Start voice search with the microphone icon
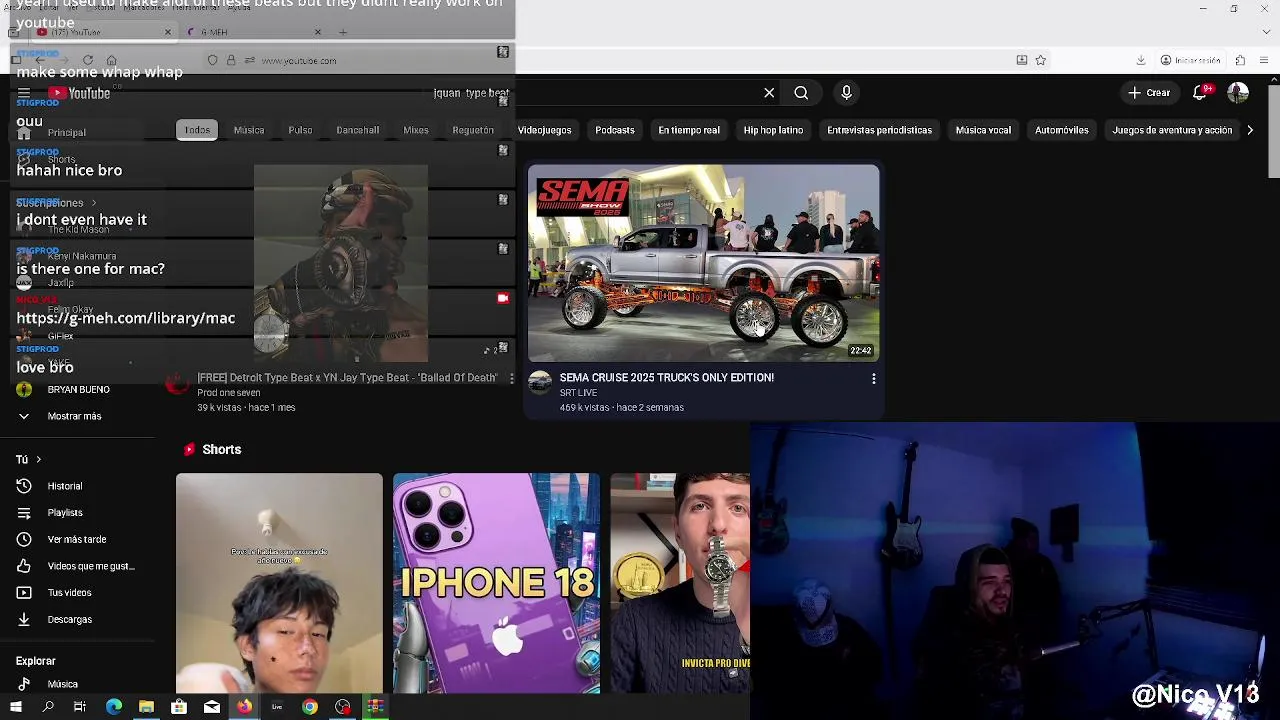The image size is (1280, 720). [x=846, y=93]
